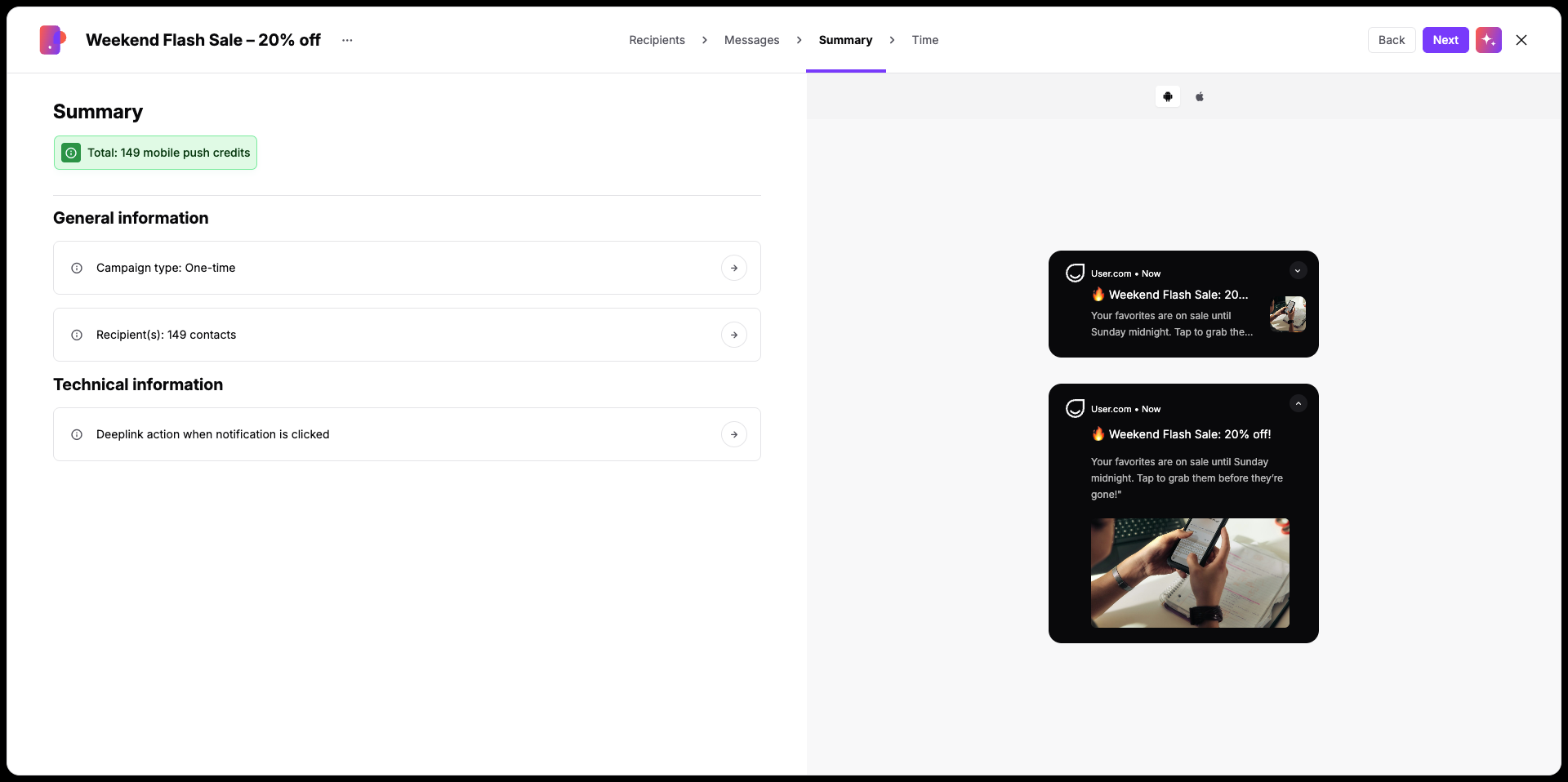Collapse the expanded notification preview

tap(1298, 403)
